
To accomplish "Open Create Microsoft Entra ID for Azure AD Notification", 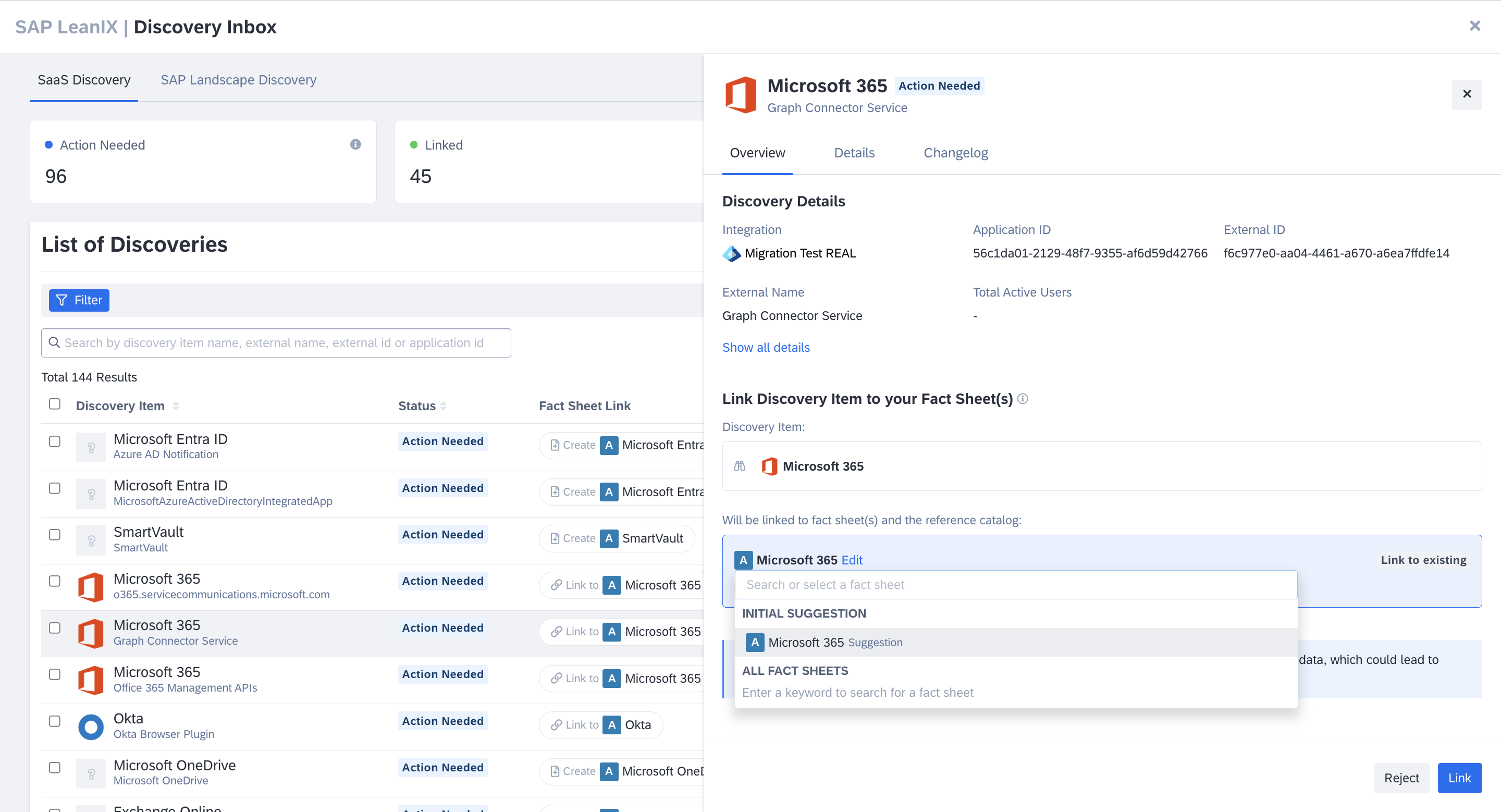I will (x=621, y=445).
